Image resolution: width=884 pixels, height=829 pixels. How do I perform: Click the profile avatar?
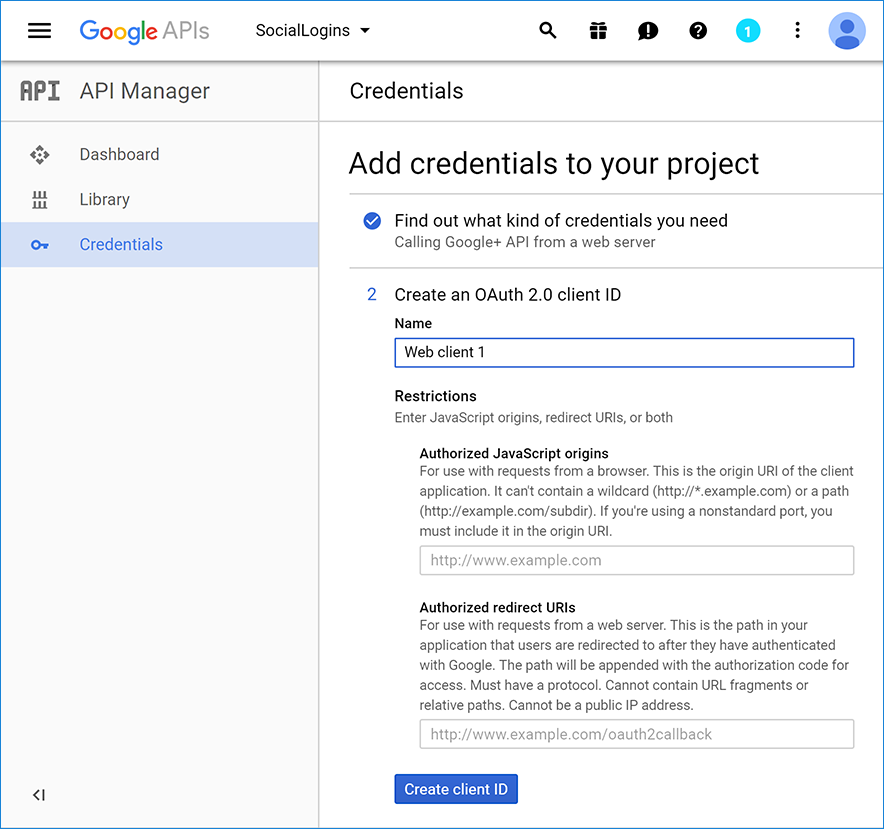coord(846,31)
